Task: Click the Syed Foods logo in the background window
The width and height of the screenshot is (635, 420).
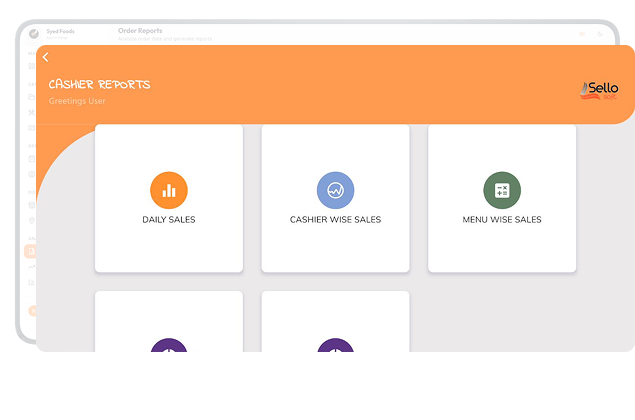Action: 34,34
